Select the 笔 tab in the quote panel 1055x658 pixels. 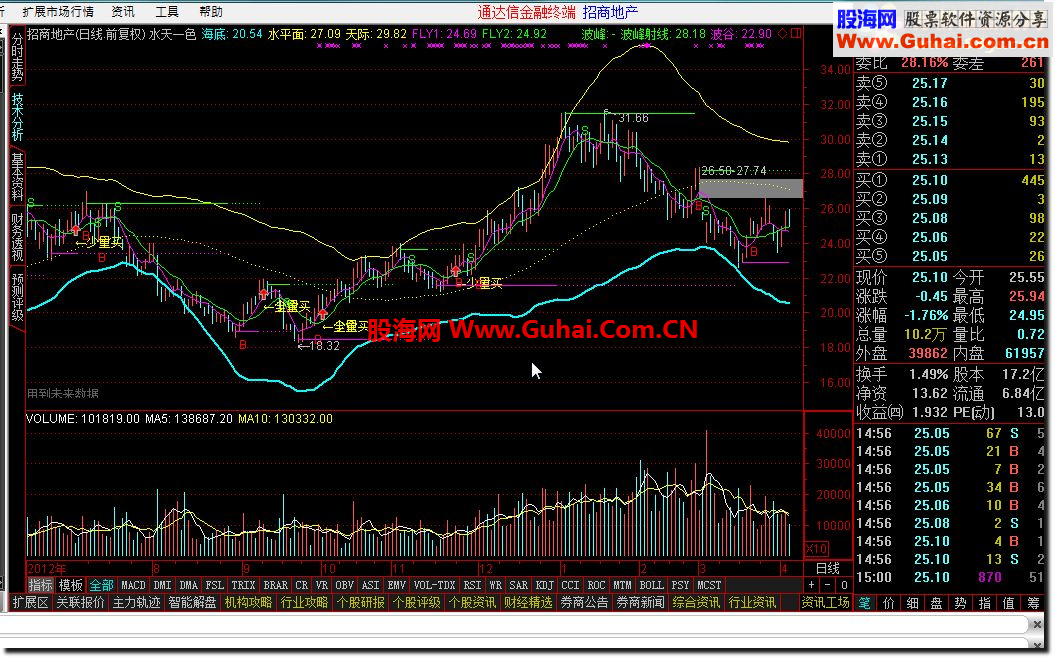pyautogui.click(x=865, y=604)
